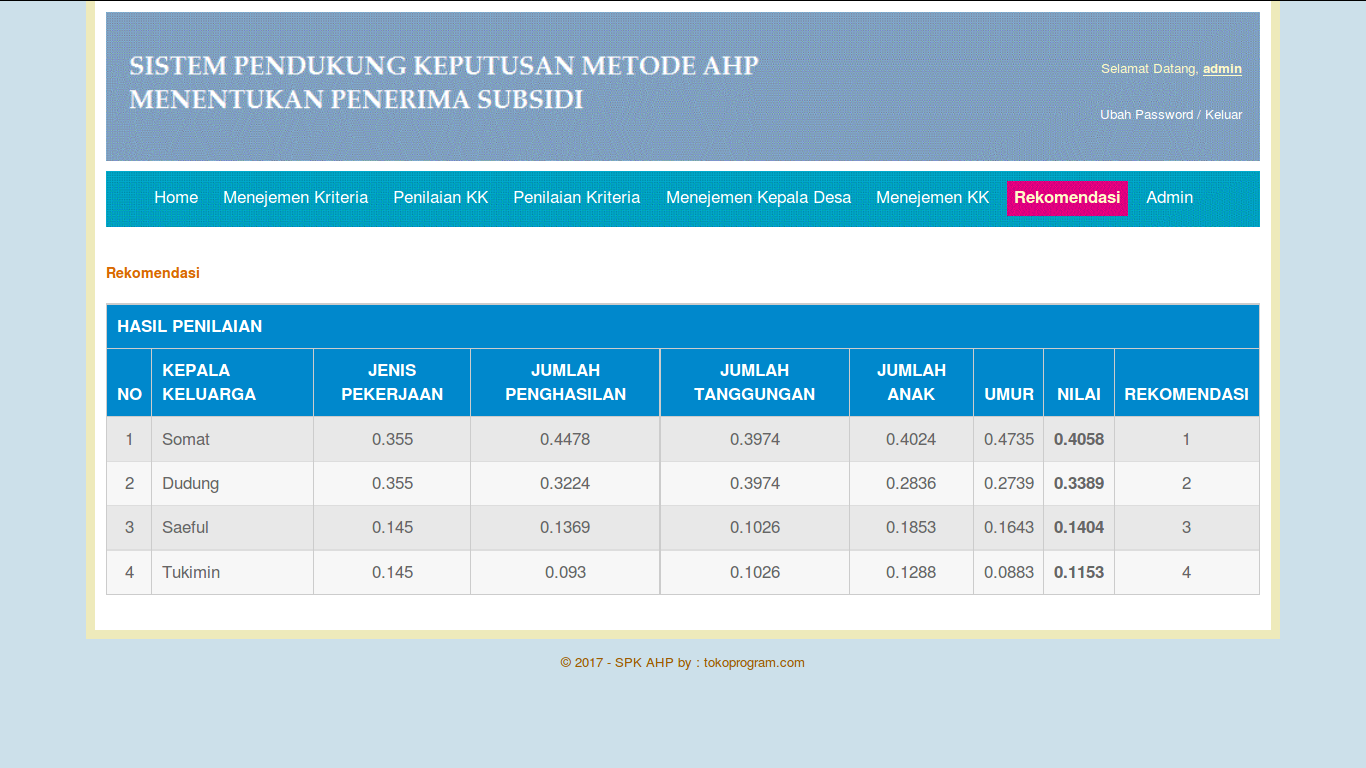
Task: Open Menejemen Kepala Desa page
Action: click(x=758, y=198)
